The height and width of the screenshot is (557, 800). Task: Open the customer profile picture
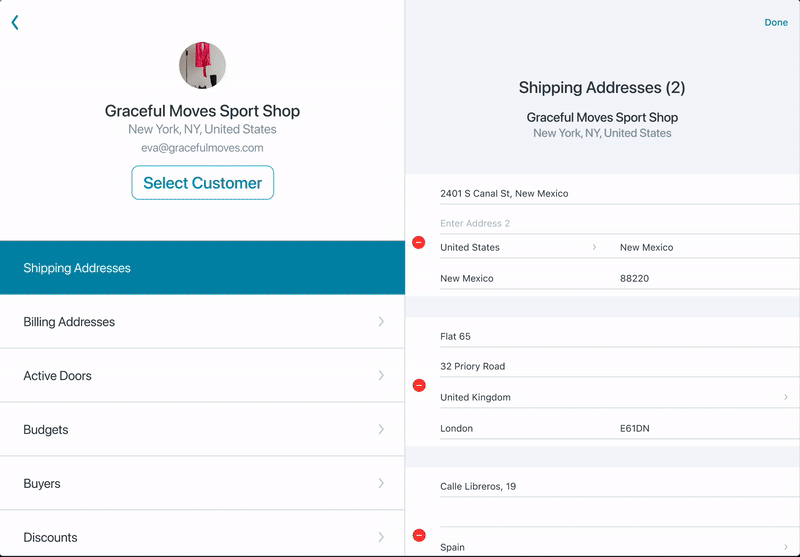point(202,66)
